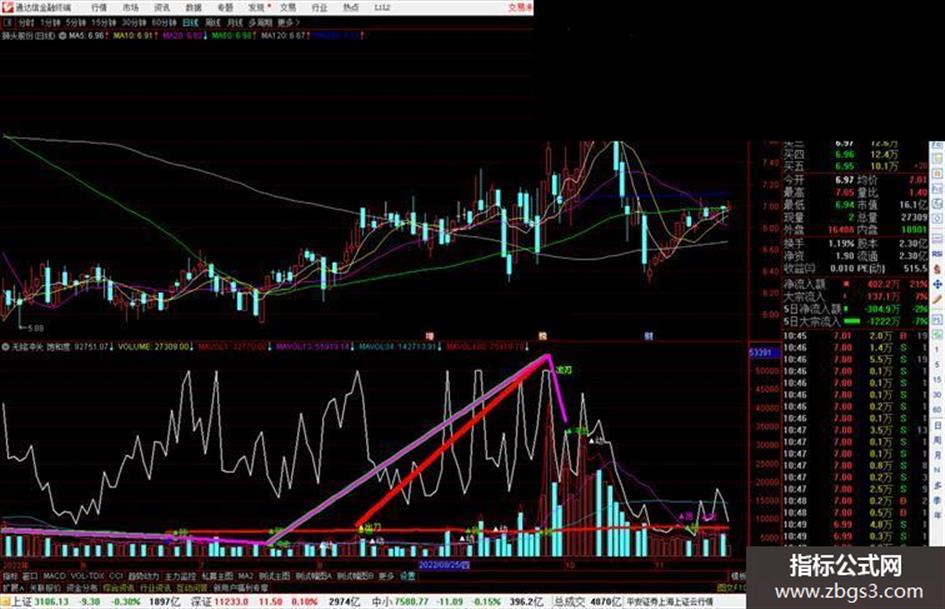Viewport: 945px width, 609px height.
Task: Click the 30-minute shortcut in the right sidebar
Action: tap(937, 395)
